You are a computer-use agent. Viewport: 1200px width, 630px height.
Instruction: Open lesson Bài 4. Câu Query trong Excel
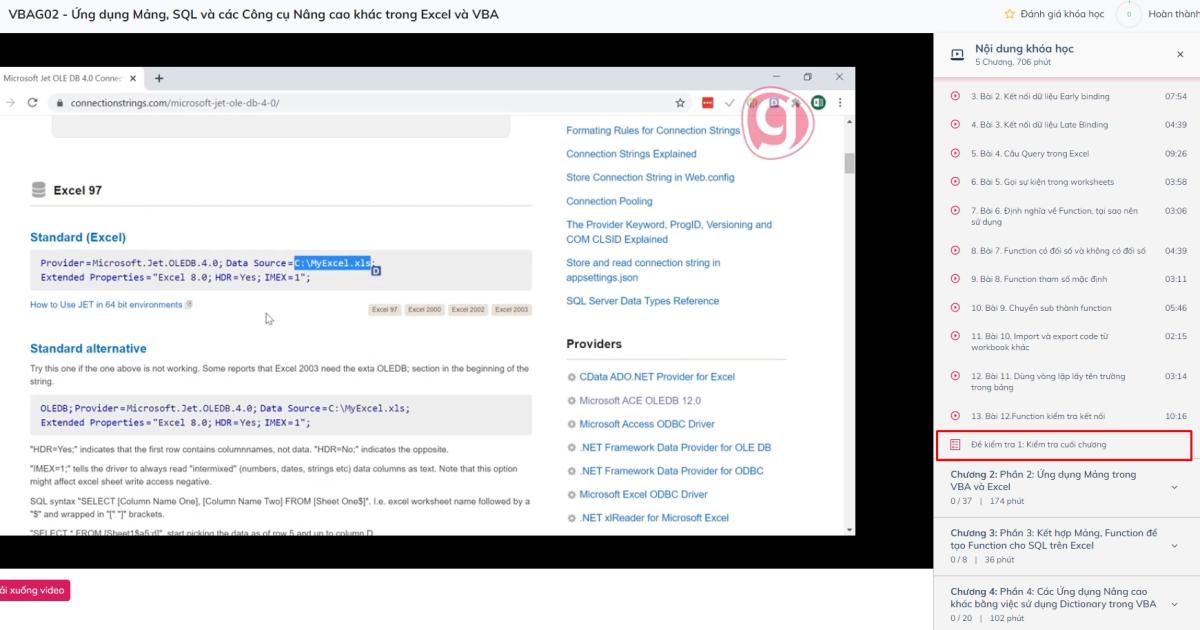[x=1030, y=154]
